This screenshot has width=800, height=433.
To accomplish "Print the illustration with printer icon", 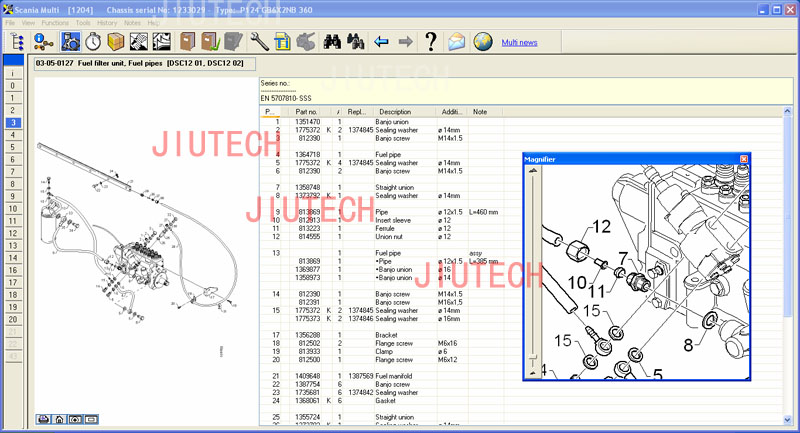I will pos(43,419).
